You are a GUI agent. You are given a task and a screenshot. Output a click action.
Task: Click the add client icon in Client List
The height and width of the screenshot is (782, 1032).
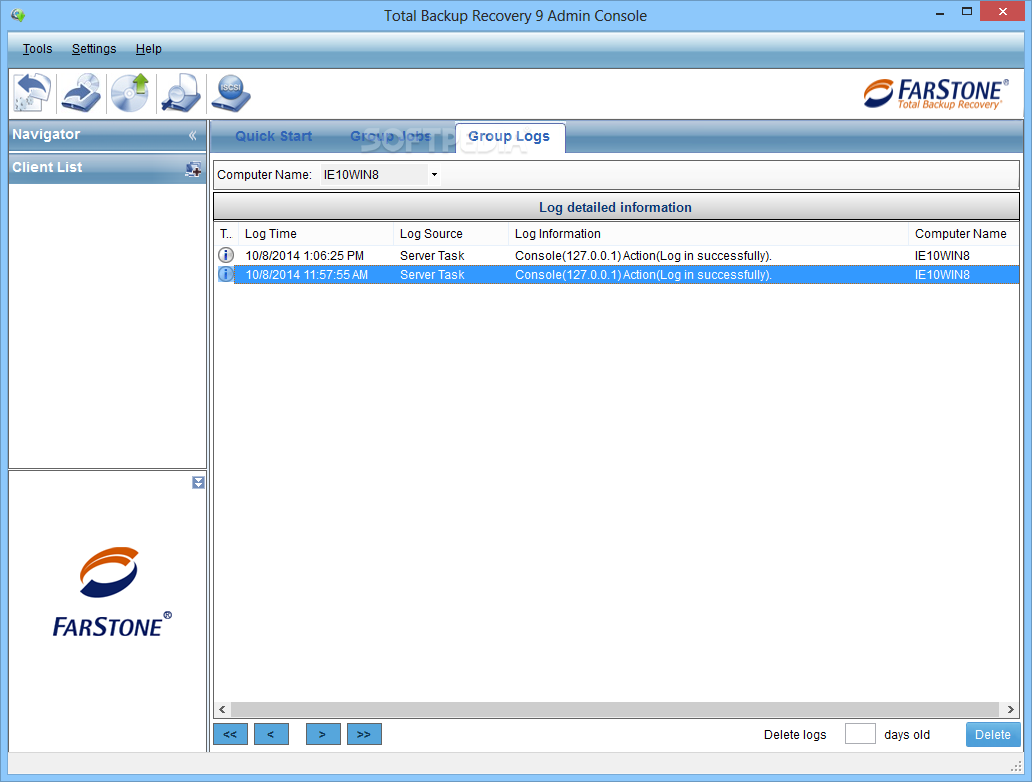[193, 169]
